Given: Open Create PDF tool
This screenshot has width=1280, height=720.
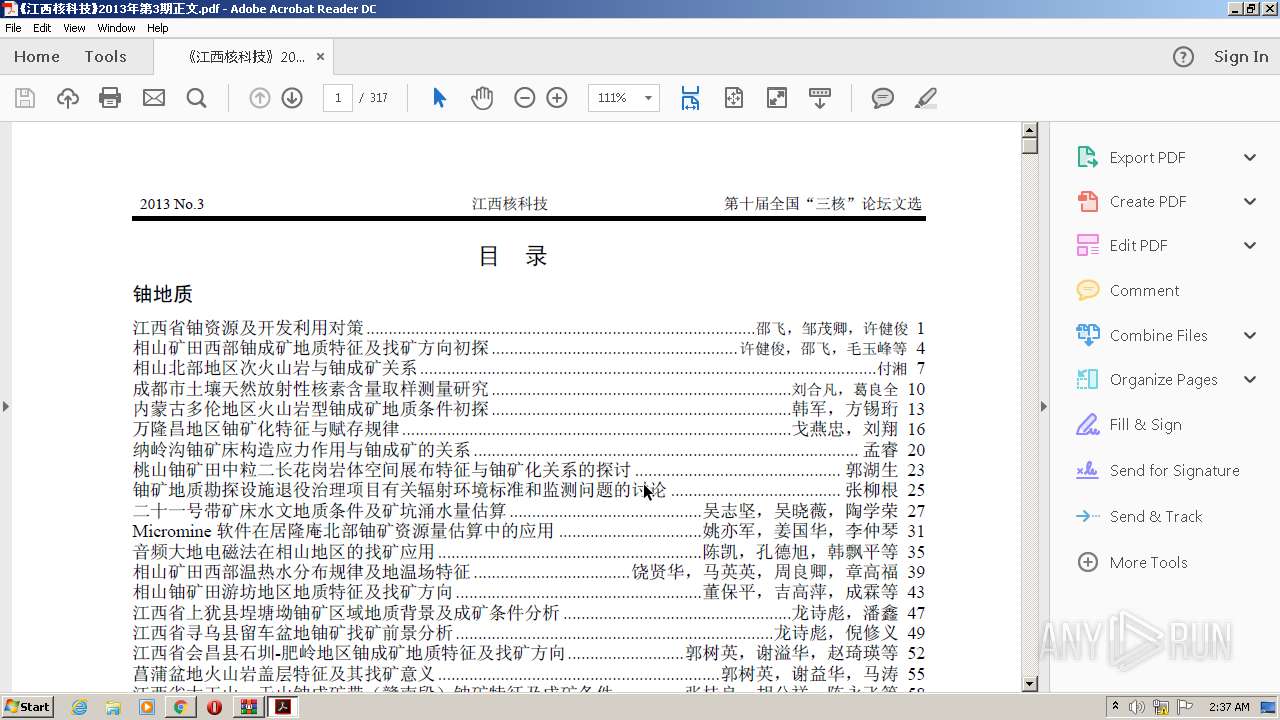Looking at the screenshot, I should (x=1148, y=202).
